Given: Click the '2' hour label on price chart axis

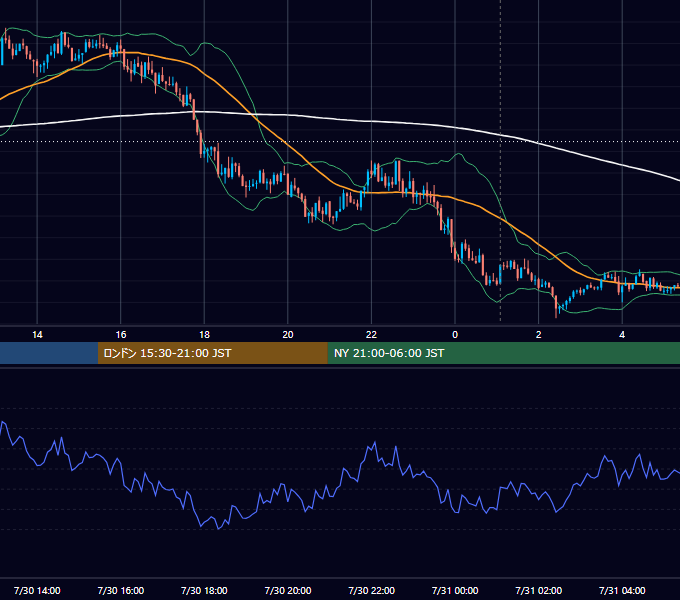Looking at the screenshot, I should click(539, 335).
